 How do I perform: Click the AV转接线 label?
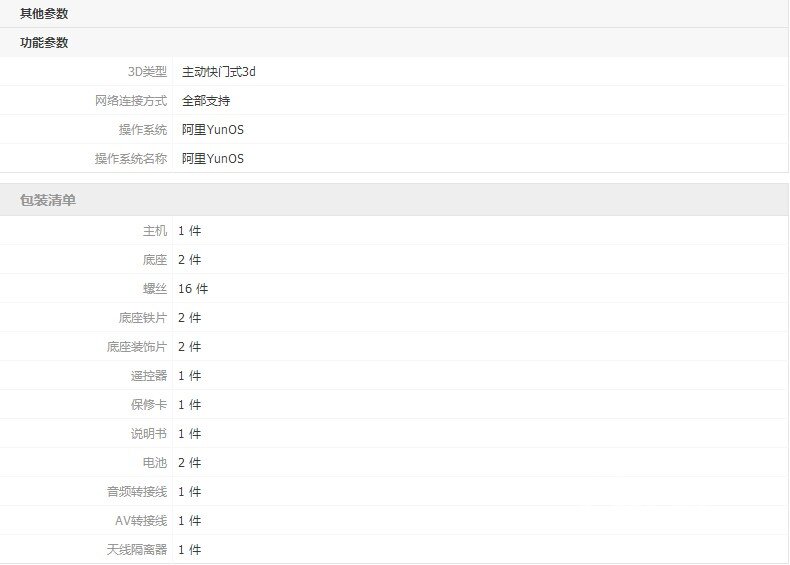(x=141, y=521)
